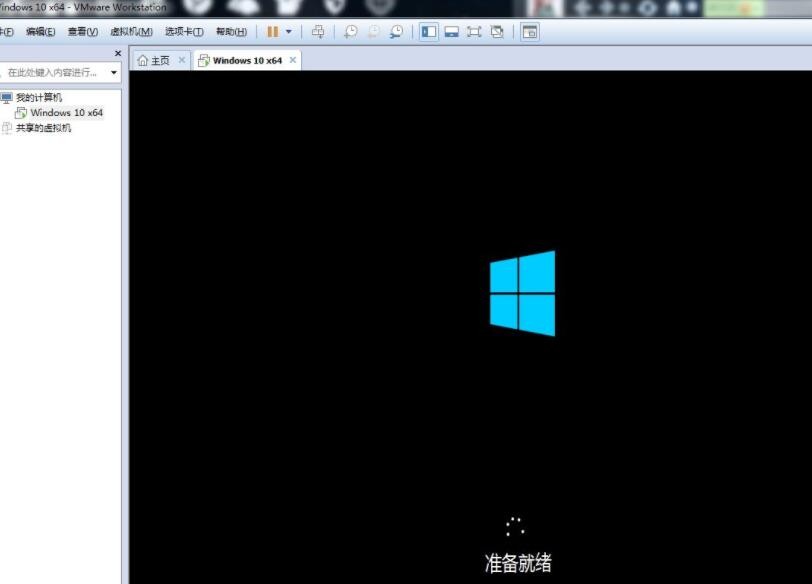Open the 编辑(E) menu
This screenshot has height=584, width=812.
41,32
